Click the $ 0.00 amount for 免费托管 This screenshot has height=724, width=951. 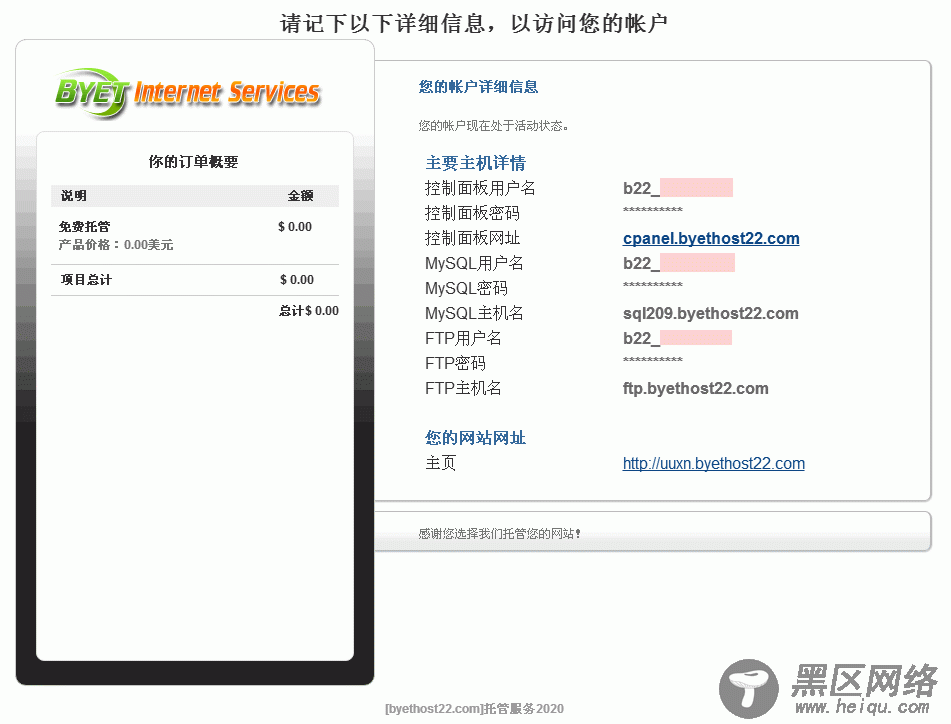pyautogui.click(x=295, y=227)
